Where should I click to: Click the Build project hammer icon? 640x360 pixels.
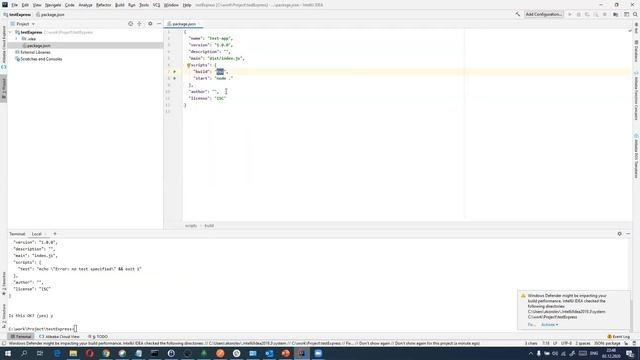pyautogui.click(x=518, y=14)
